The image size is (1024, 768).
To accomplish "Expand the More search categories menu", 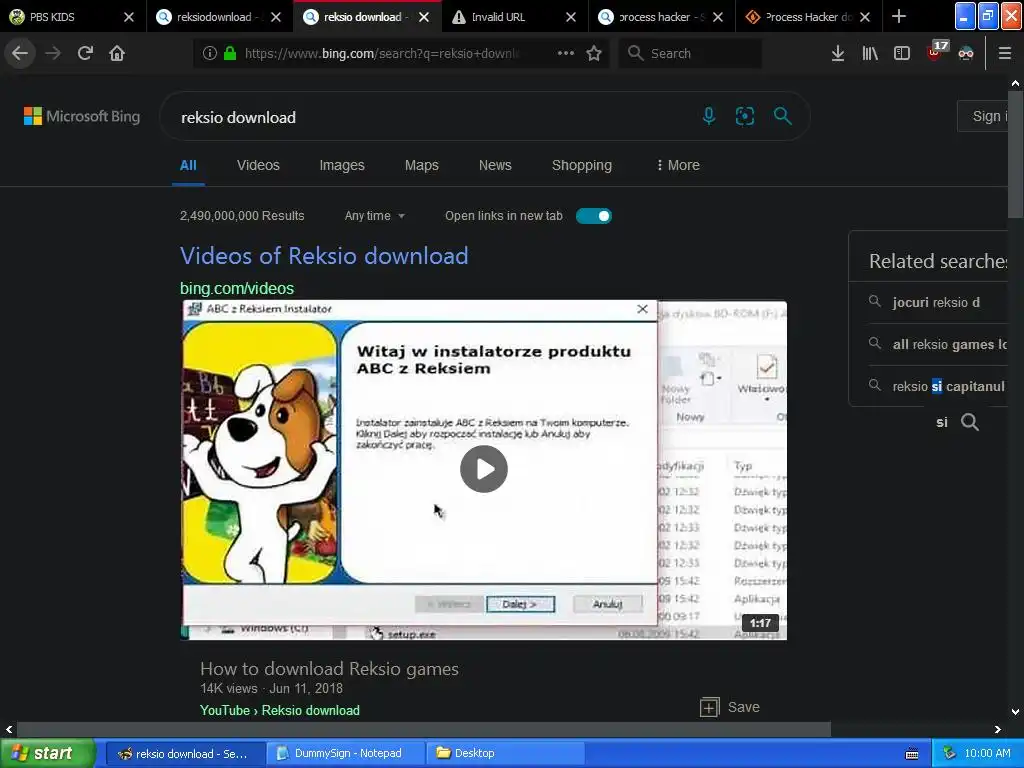I will pos(678,165).
